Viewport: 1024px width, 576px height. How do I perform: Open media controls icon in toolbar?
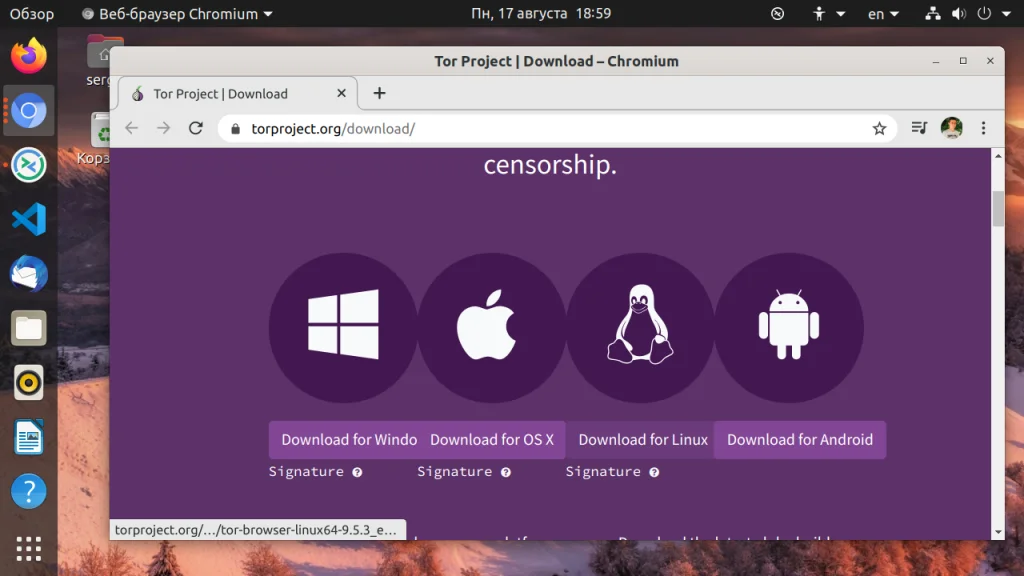tap(920, 128)
